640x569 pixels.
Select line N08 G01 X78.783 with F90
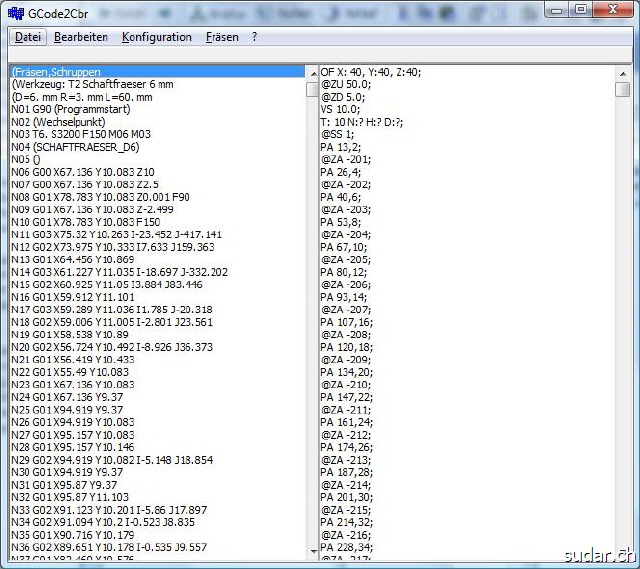coord(158,197)
